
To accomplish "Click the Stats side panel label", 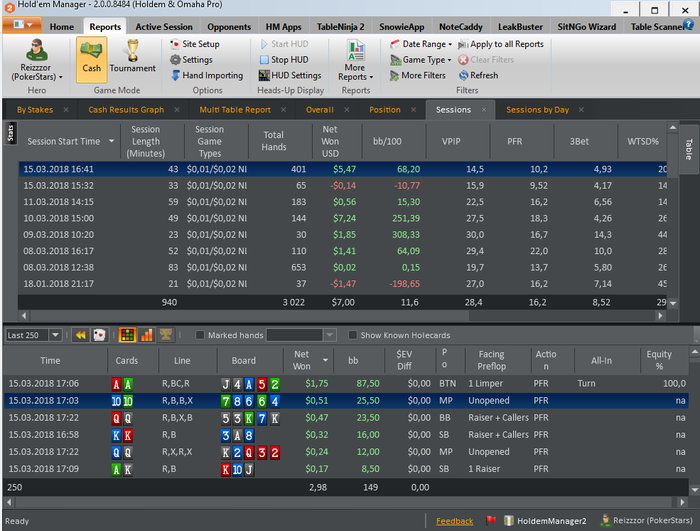I will [x=11, y=134].
